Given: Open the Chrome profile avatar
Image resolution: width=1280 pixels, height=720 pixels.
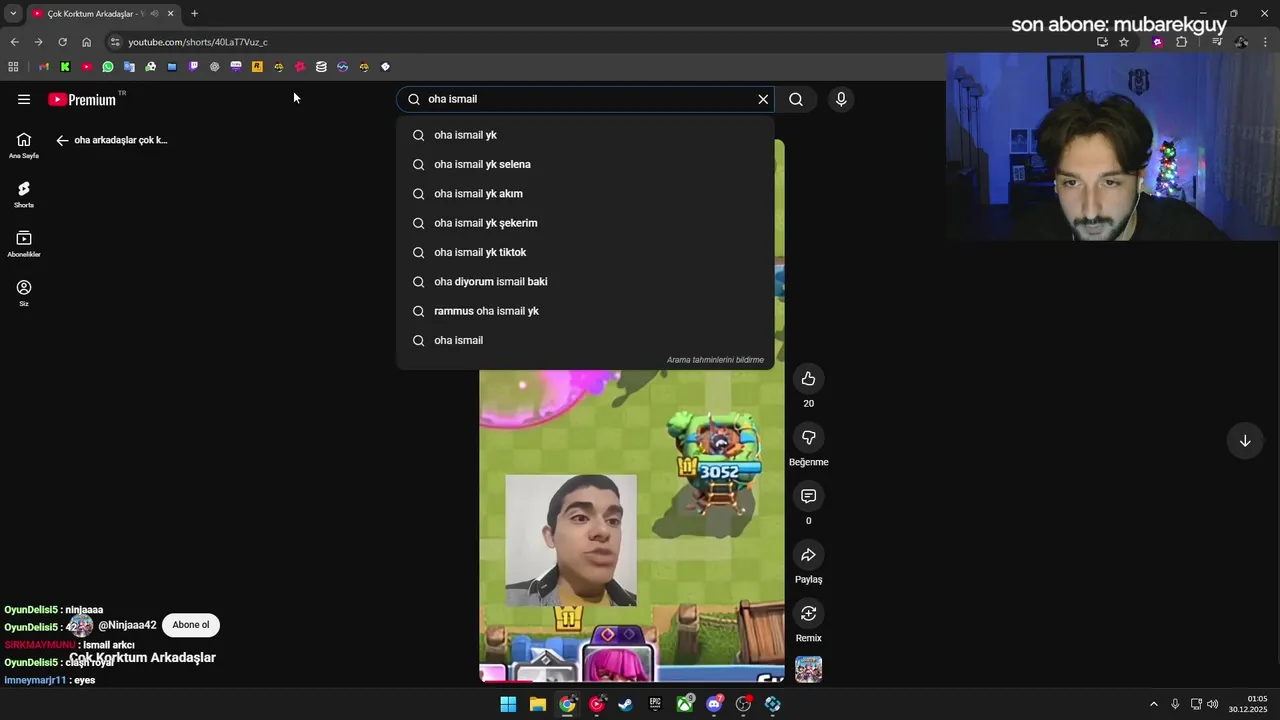Looking at the screenshot, I should [x=1241, y=42].
